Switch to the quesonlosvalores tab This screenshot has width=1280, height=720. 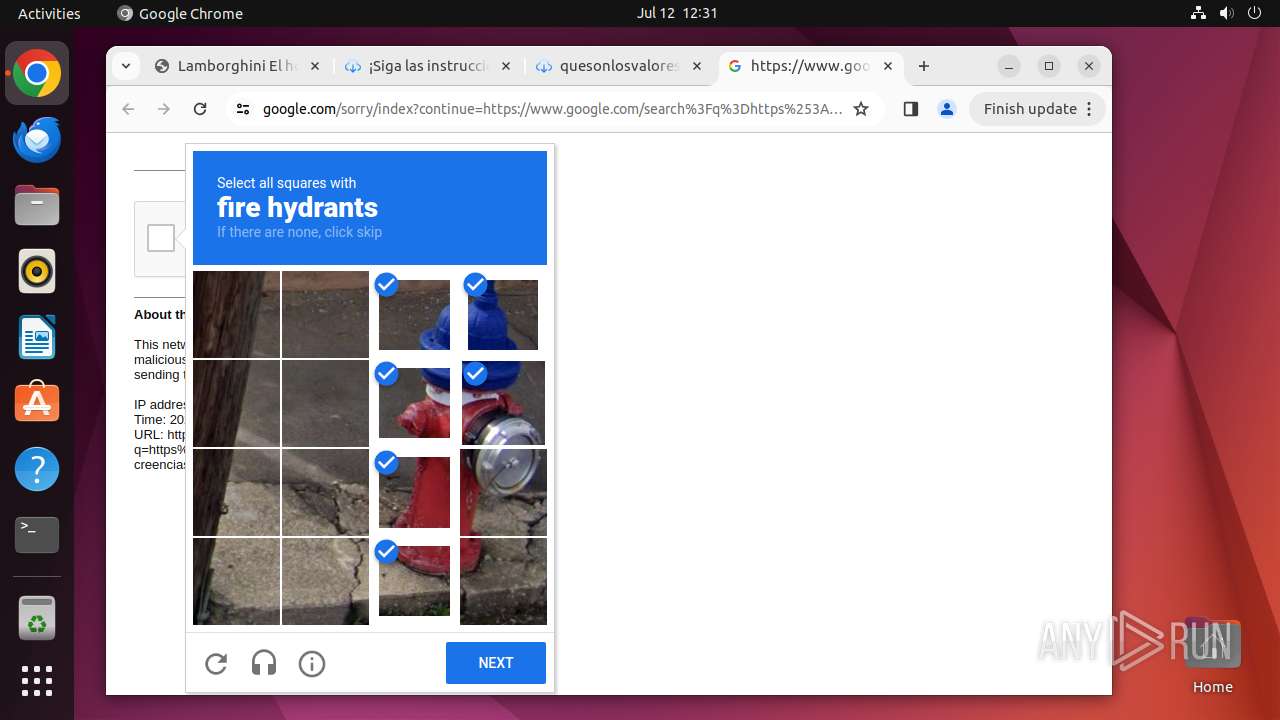(618, 66)
